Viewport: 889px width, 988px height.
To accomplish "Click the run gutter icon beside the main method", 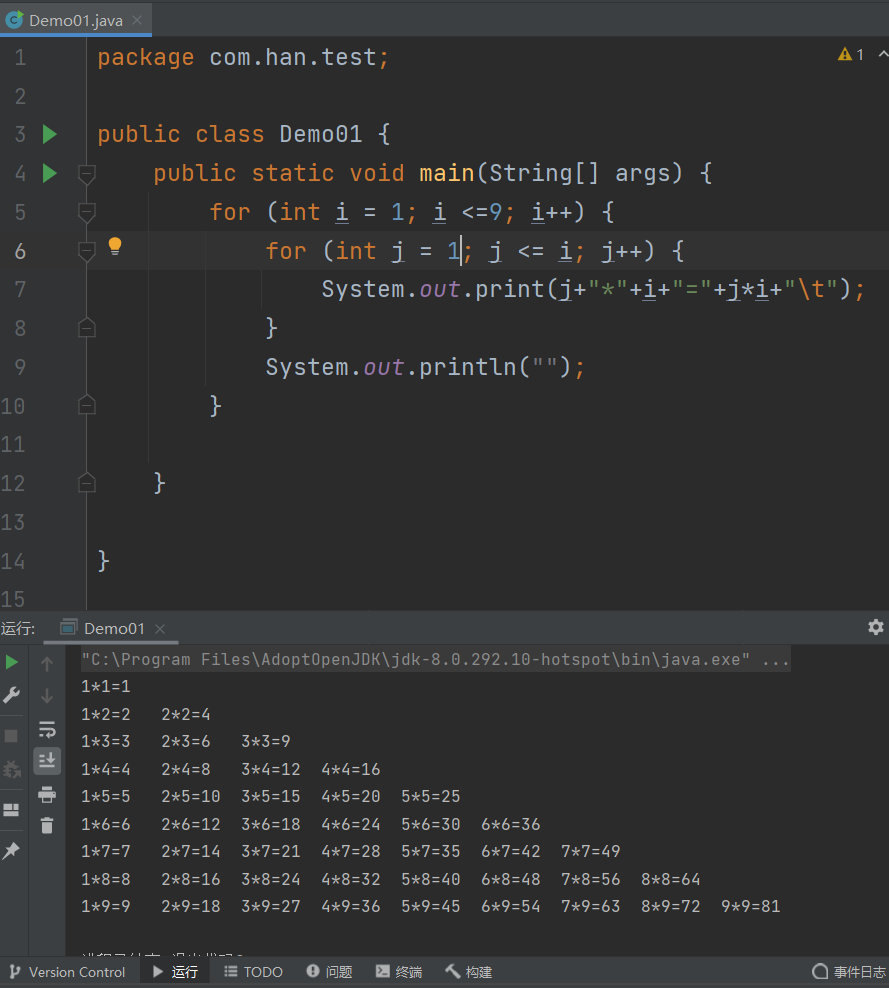I will [x=49, y=173].
